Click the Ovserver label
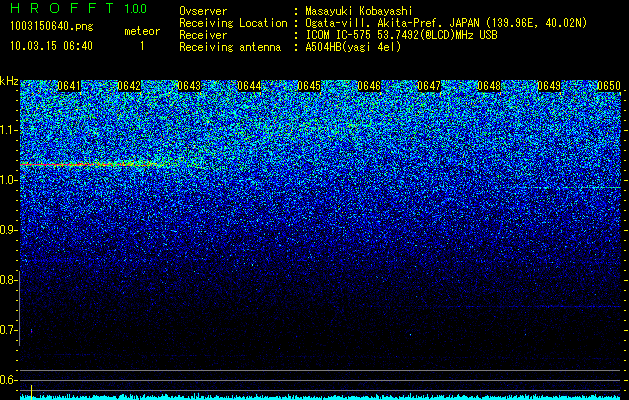629x400 pixels. (x=203, y=11)
